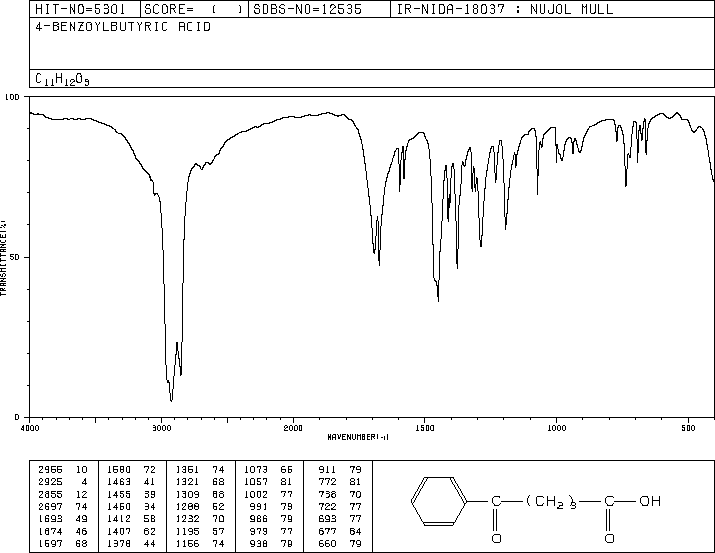Click the 1002 peak entry
This screenshot has width=715, height=553.
(255, 494)
